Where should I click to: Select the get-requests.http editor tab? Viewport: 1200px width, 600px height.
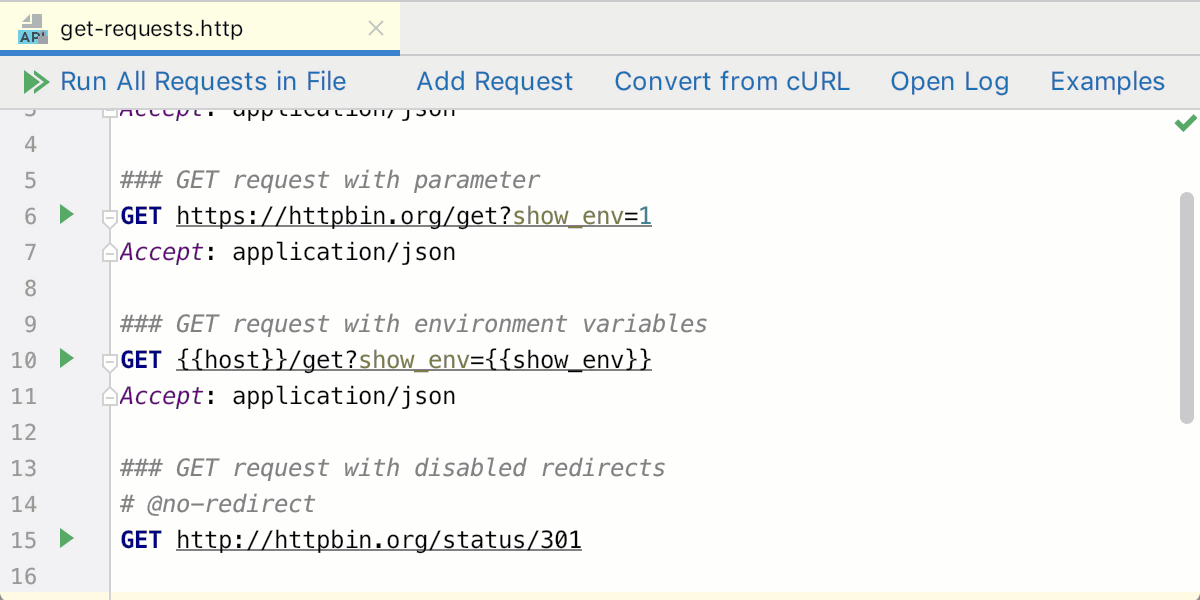(x=150, y=29)
